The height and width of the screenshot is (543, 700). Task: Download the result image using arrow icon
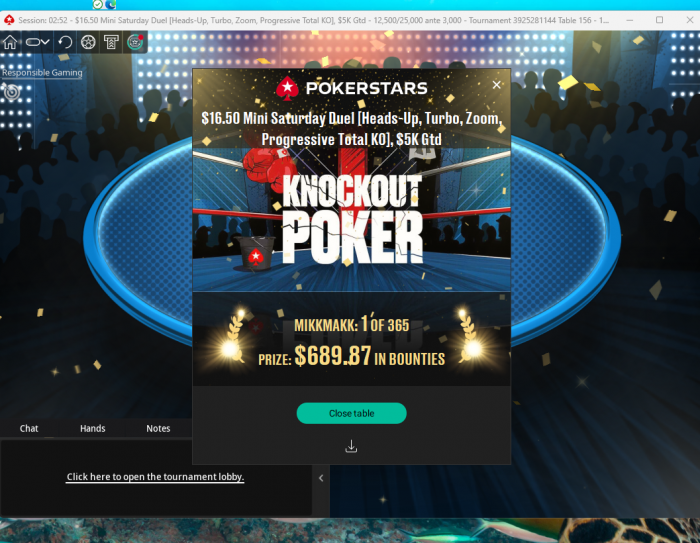coord(351,446)
